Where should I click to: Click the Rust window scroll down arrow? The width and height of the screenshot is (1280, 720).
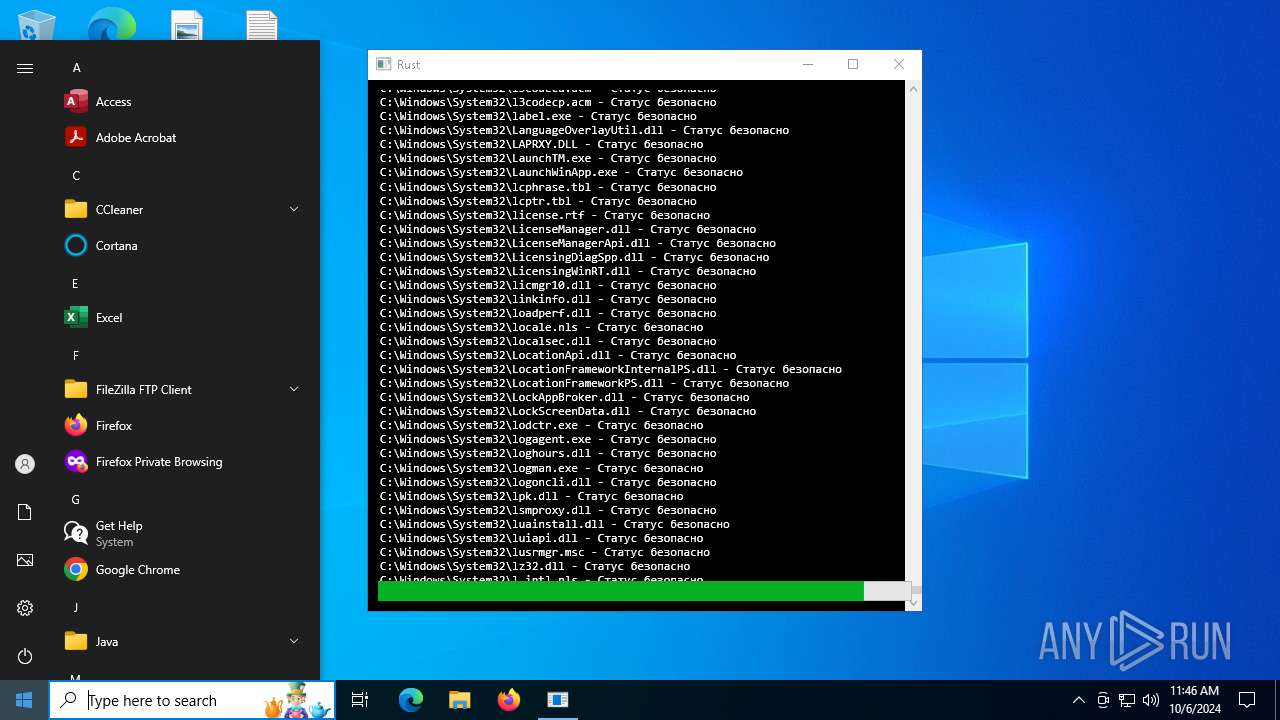(x=913, y=603)
